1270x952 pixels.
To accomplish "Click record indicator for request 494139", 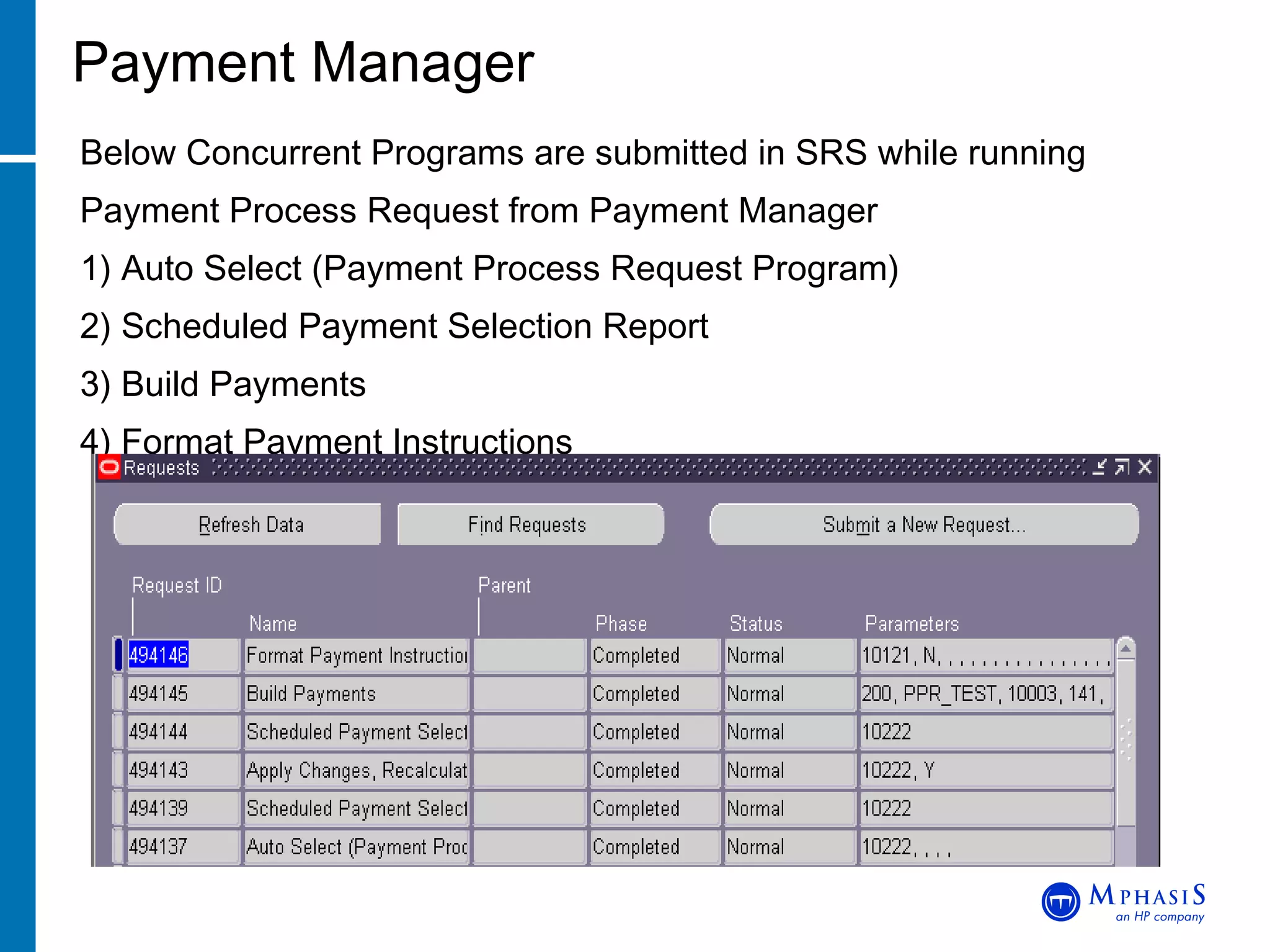I will pyautogui.click(x=118, y=808).
